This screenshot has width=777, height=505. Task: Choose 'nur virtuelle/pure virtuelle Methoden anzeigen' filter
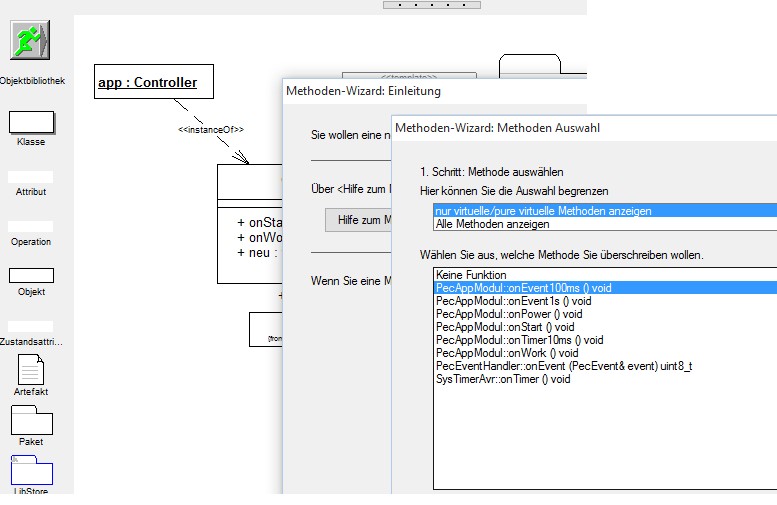pos(543,211)
